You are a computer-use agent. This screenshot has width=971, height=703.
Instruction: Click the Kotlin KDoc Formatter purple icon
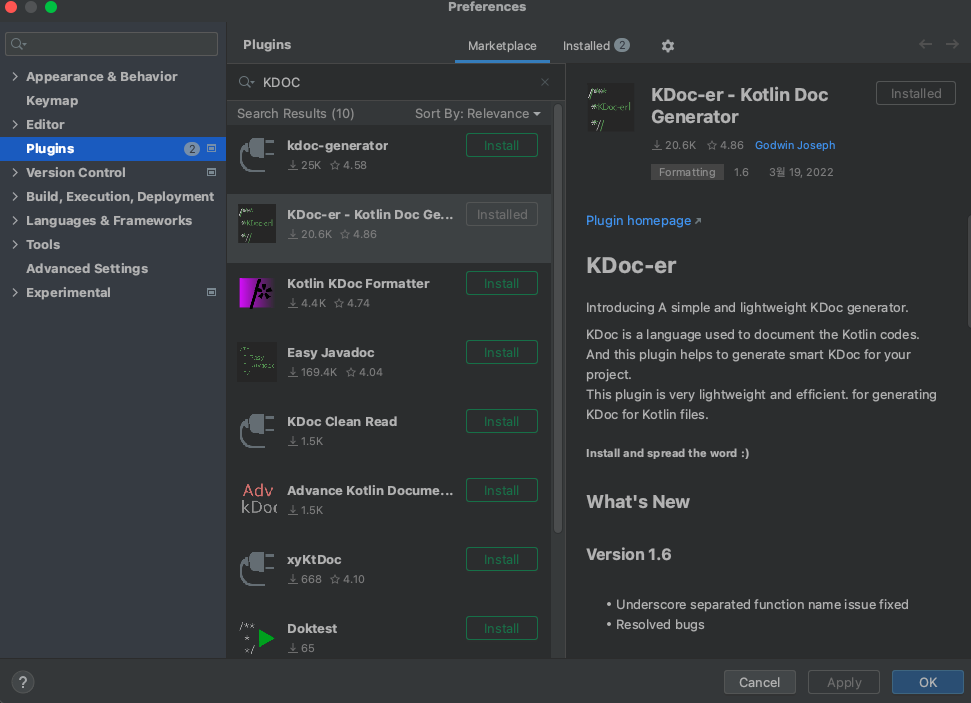257,293
